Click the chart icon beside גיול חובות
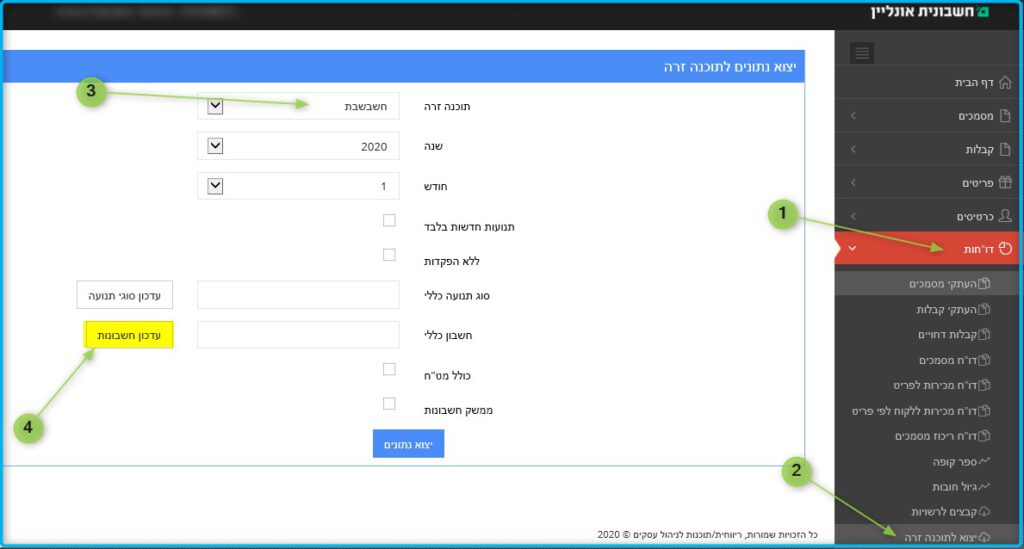1024x549 pixels. coord(984,486)
